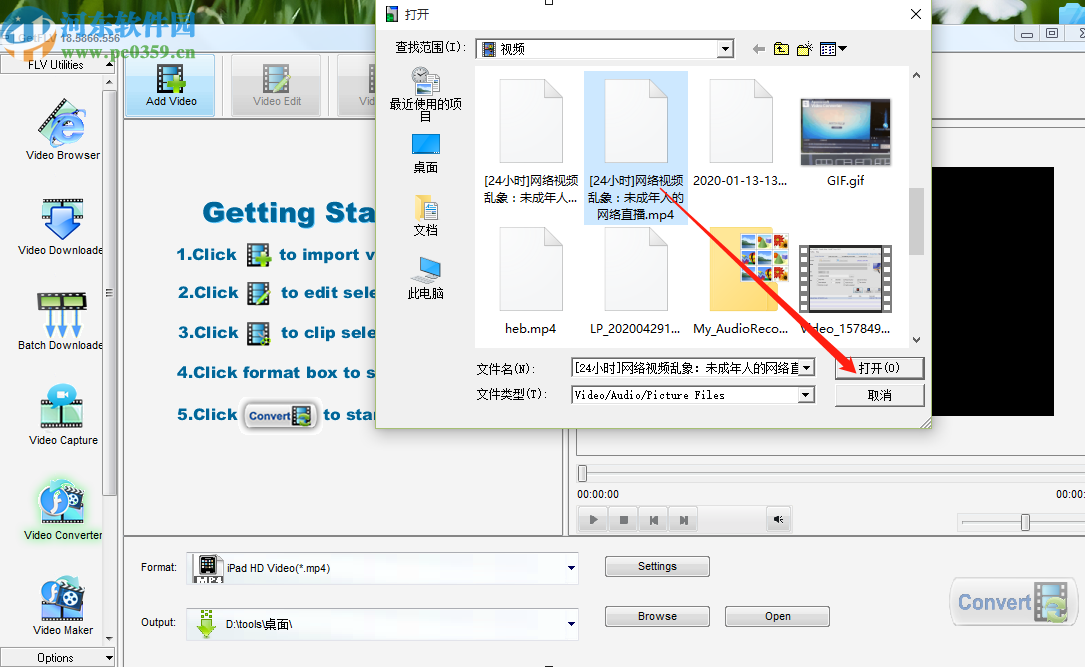Open Batch Downloader tool
Screen dimensions: 1085x667
(x=61, y=321)
